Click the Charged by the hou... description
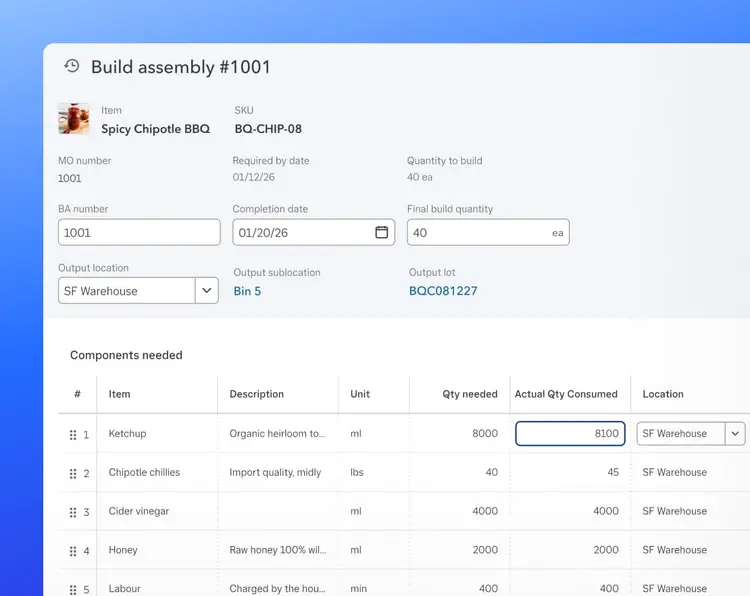 click(x=277, y=588)
